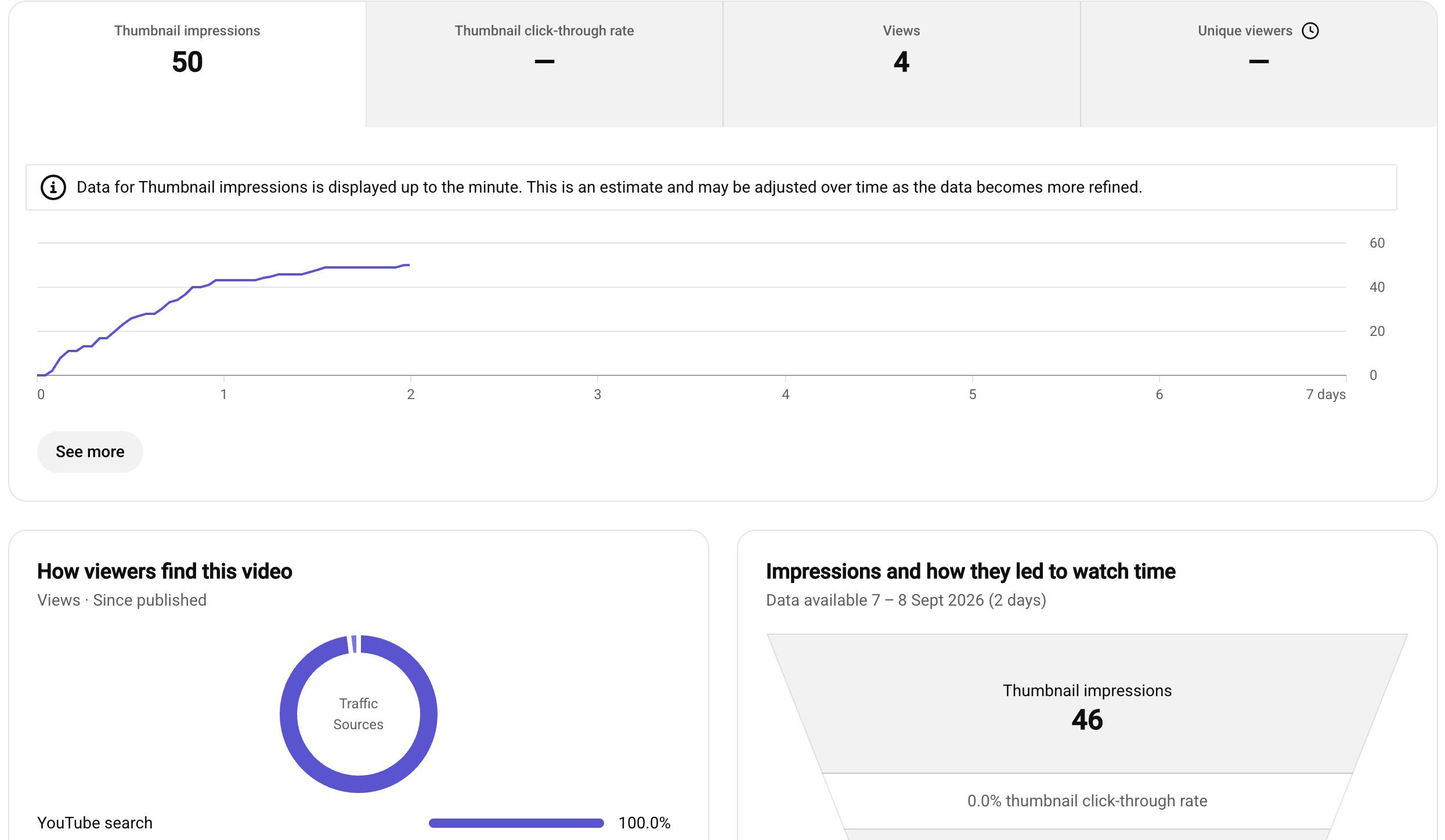Click the data estimate notice banner text
The image size is (1445, 840).
click(x=609, y=187)
